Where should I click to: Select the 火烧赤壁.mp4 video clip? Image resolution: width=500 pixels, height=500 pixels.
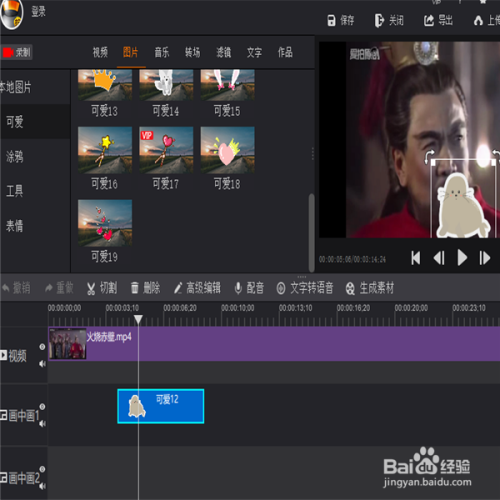coord(274,344)
